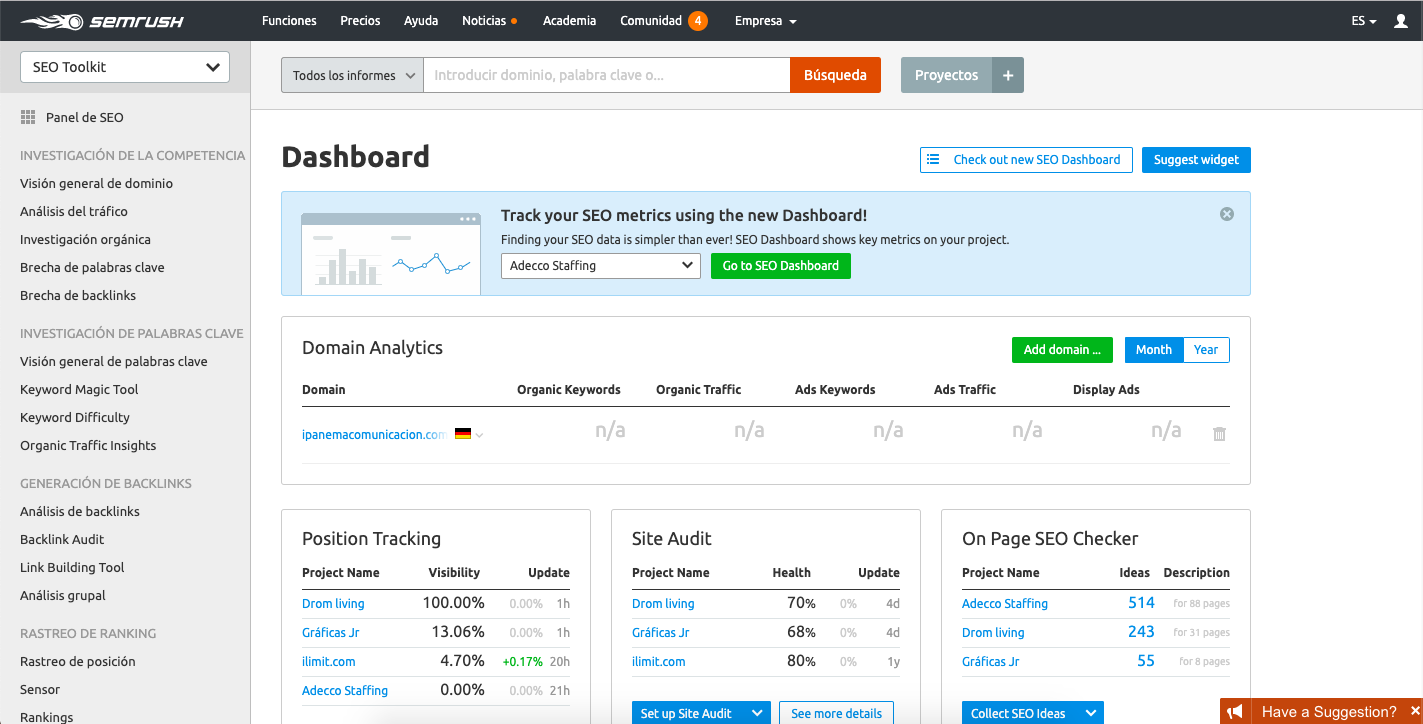Click the German flag icon next to the domain

[462, 433]
